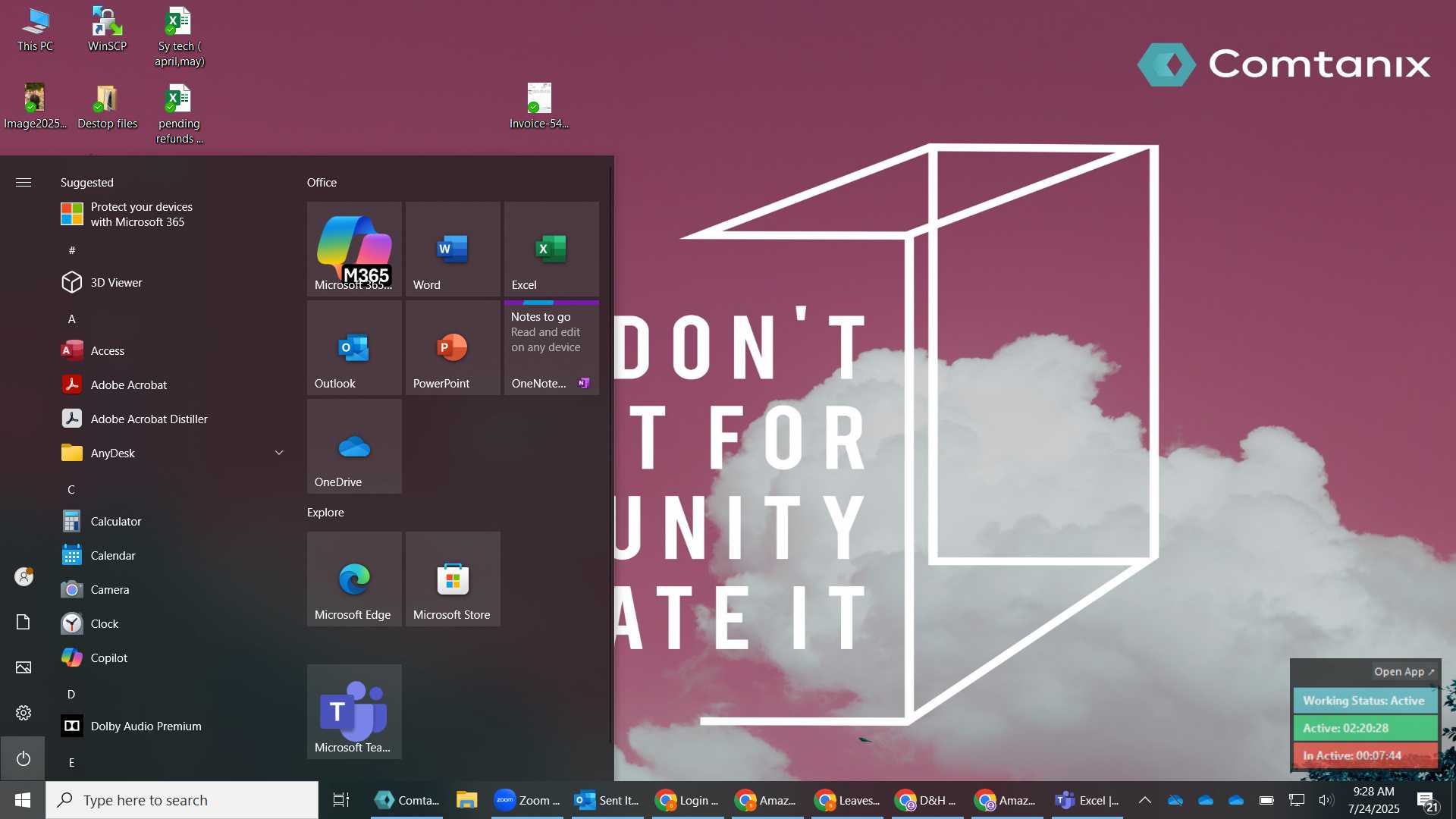Expand the Start menu hamburger navigation

point(23,182)
